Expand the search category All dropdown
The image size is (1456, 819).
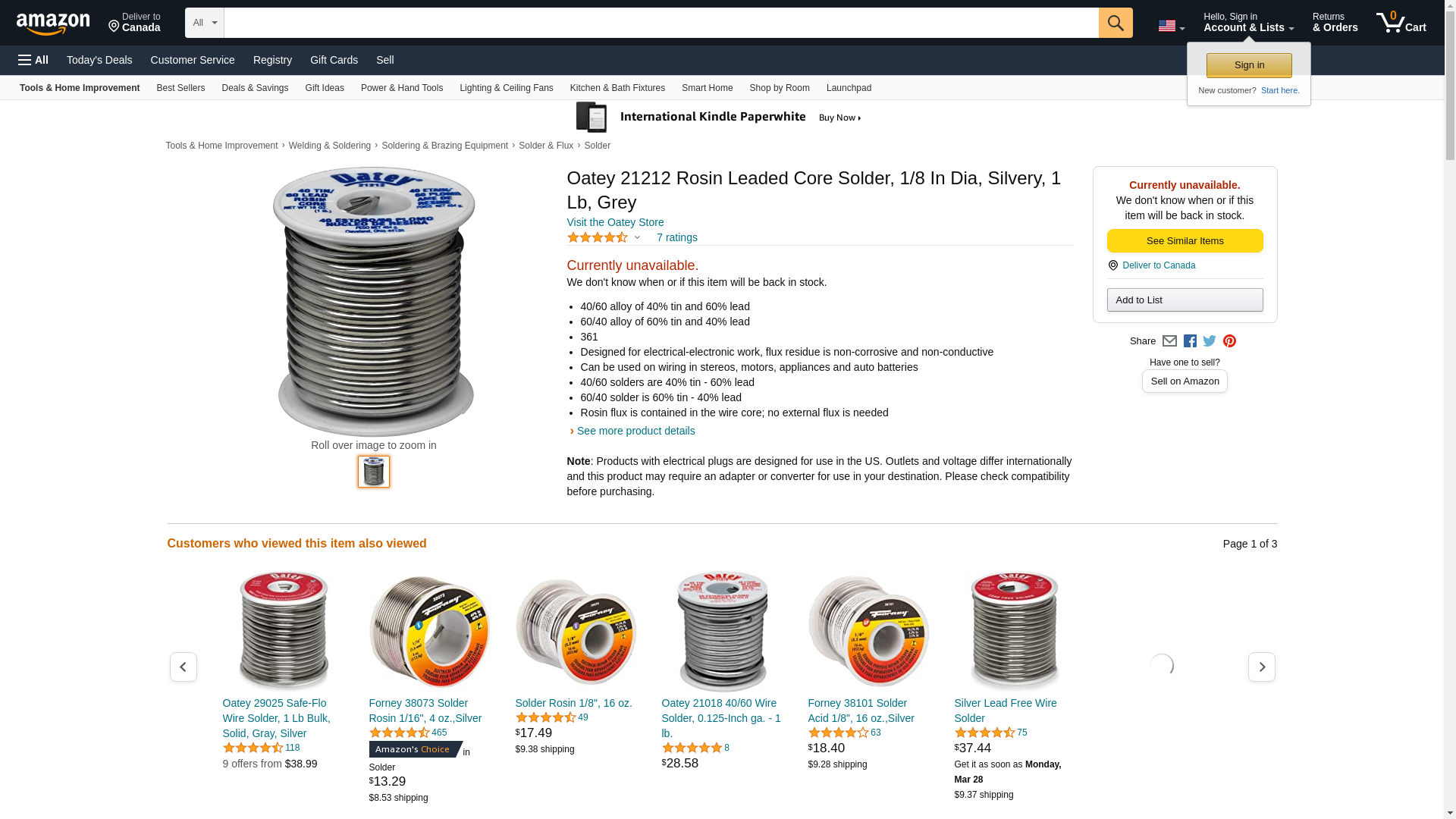204,23
